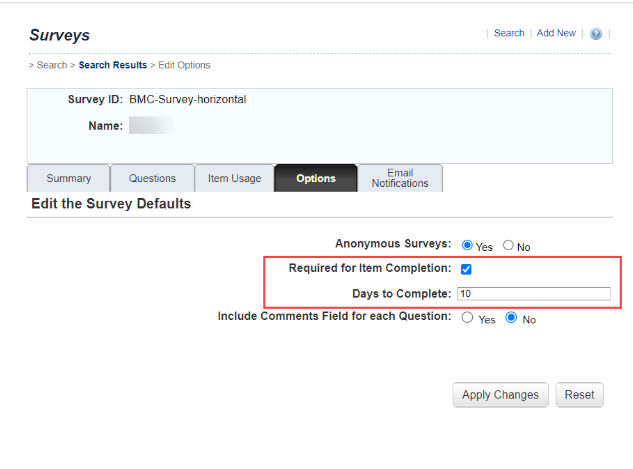Open the Search link in the header

point(509,33)
